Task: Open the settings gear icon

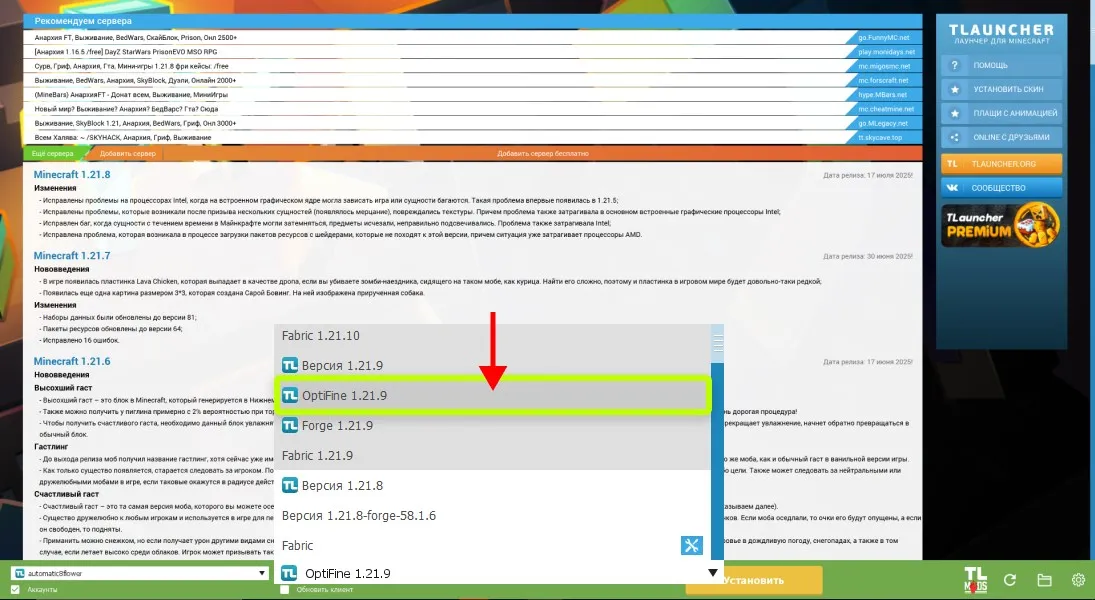Action: (x=1078, y=580)
